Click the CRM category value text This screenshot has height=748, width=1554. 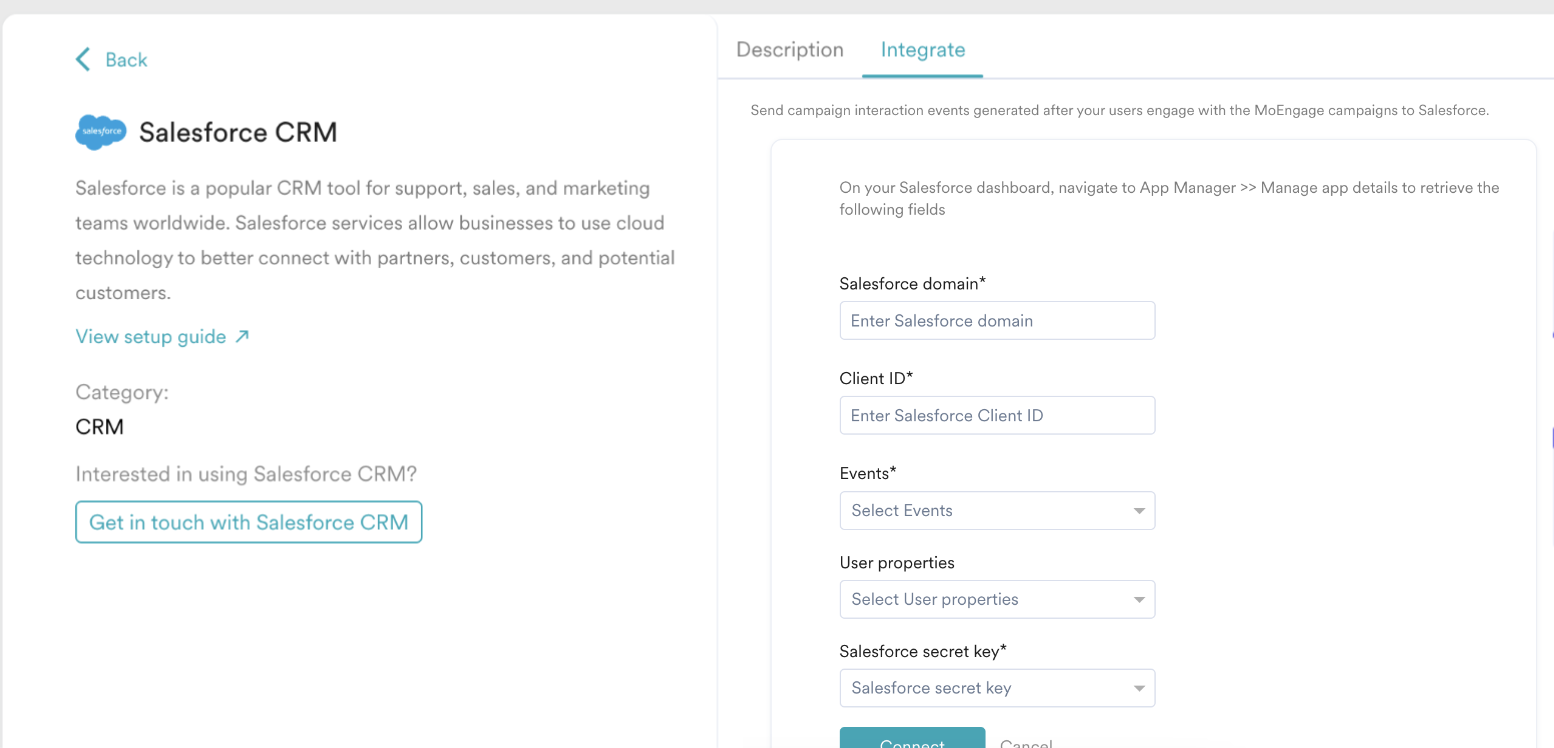[100, 427]
